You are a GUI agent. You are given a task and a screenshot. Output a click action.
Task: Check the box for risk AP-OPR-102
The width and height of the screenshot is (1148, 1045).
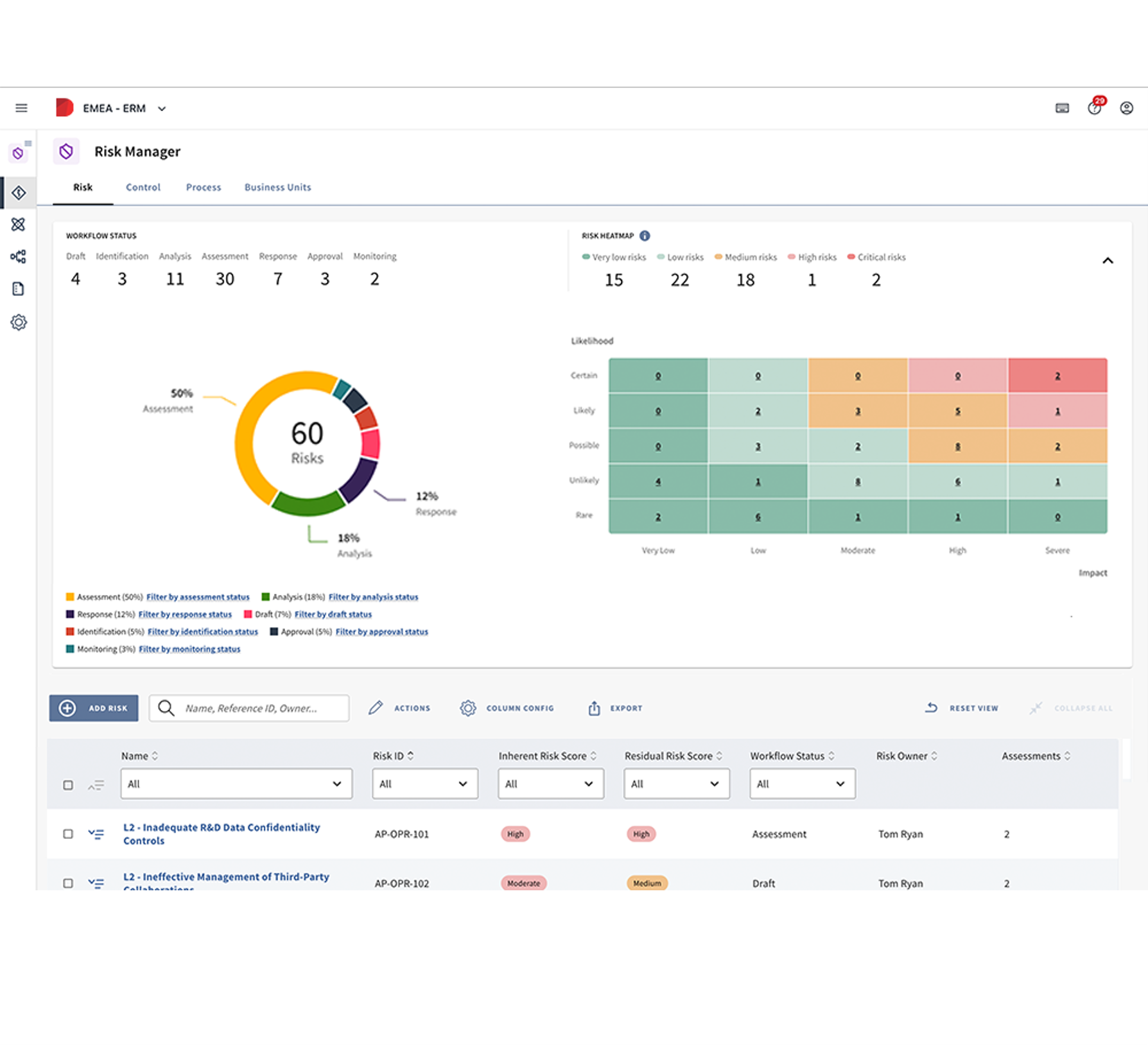(68, 883)
